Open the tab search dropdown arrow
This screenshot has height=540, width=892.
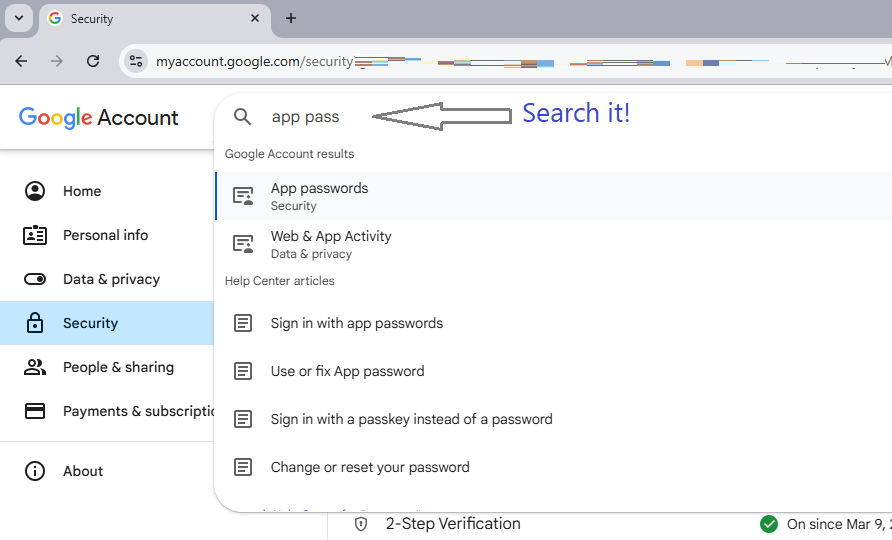point(19,18)
